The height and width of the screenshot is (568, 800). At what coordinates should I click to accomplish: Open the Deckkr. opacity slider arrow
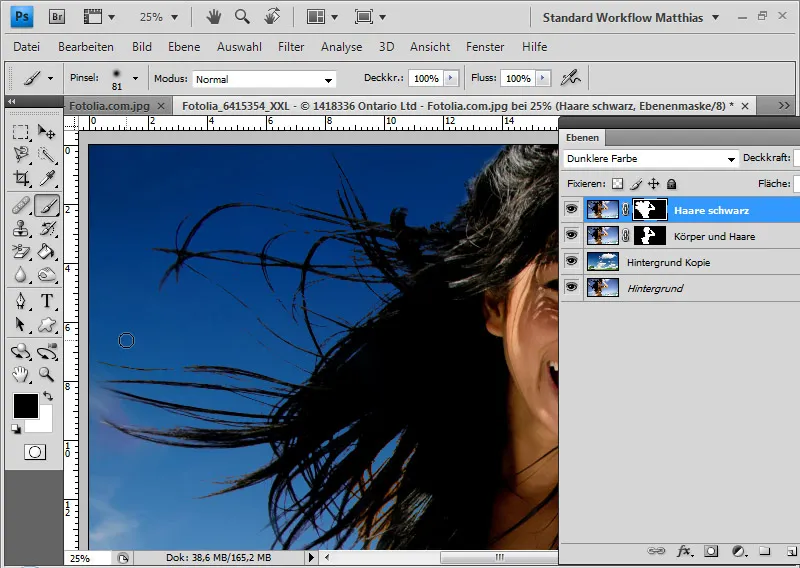451,78
